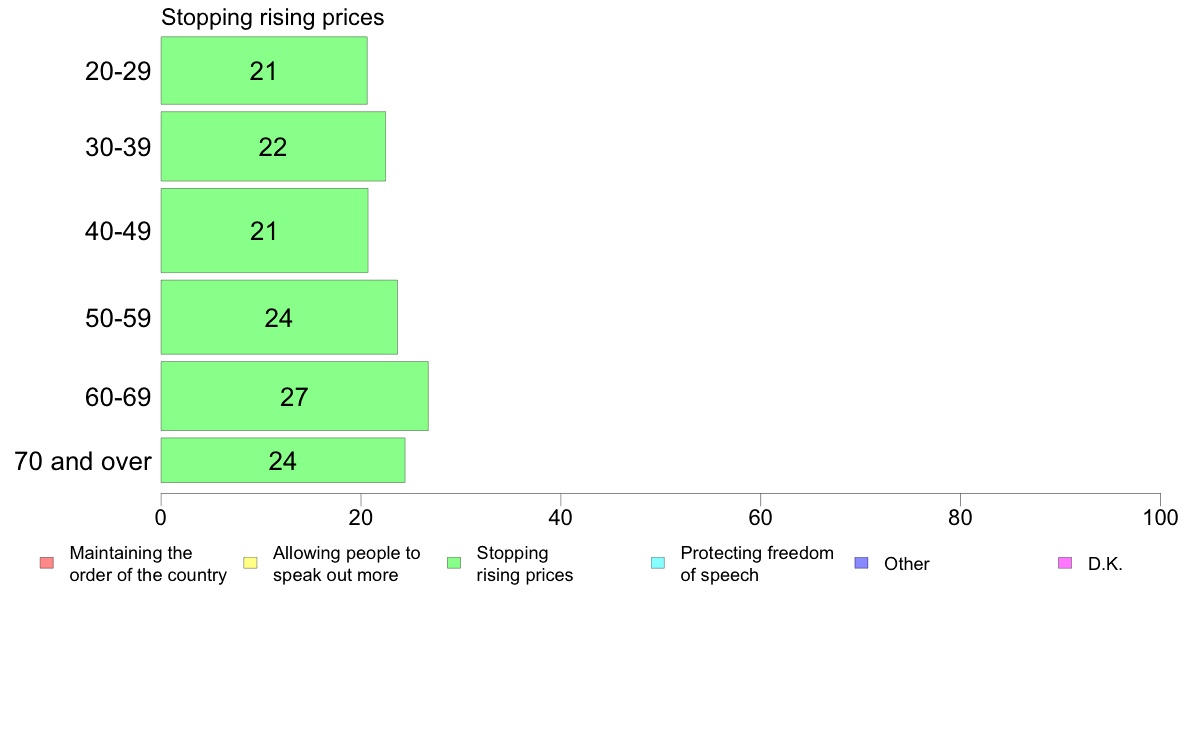Select the 50-59 bar showing 24
The width and height of the screenshot is (1188, 736).
tap(279, 318)
